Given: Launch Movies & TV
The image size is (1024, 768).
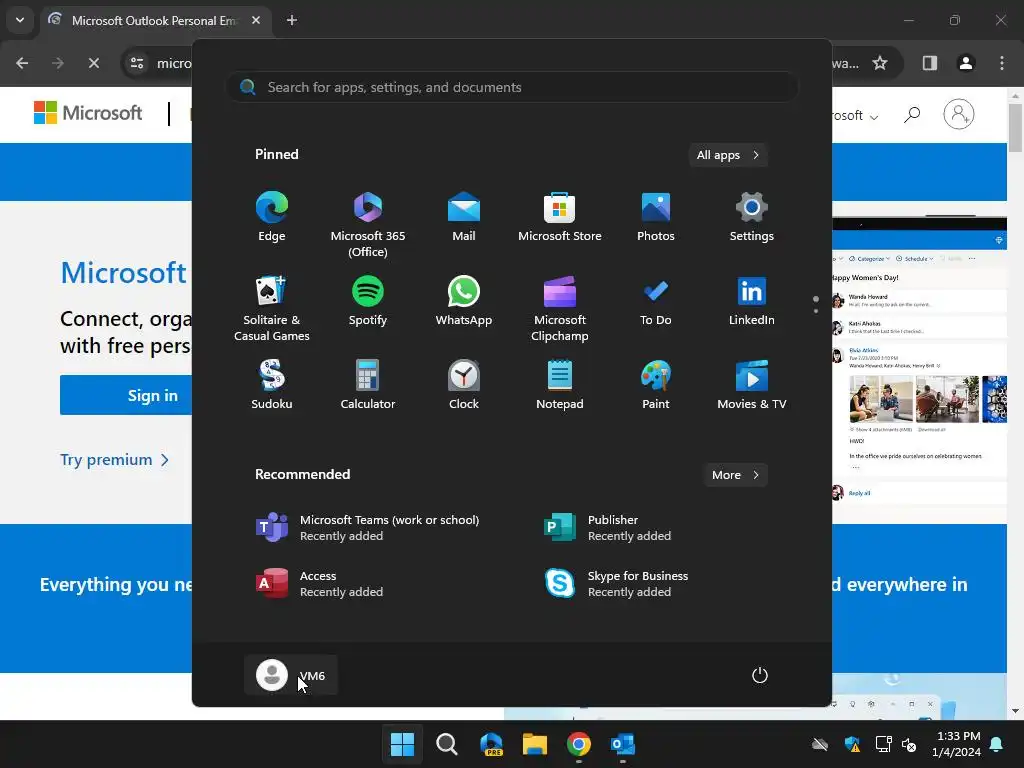Looking at the screenshot, I should 752,385.
